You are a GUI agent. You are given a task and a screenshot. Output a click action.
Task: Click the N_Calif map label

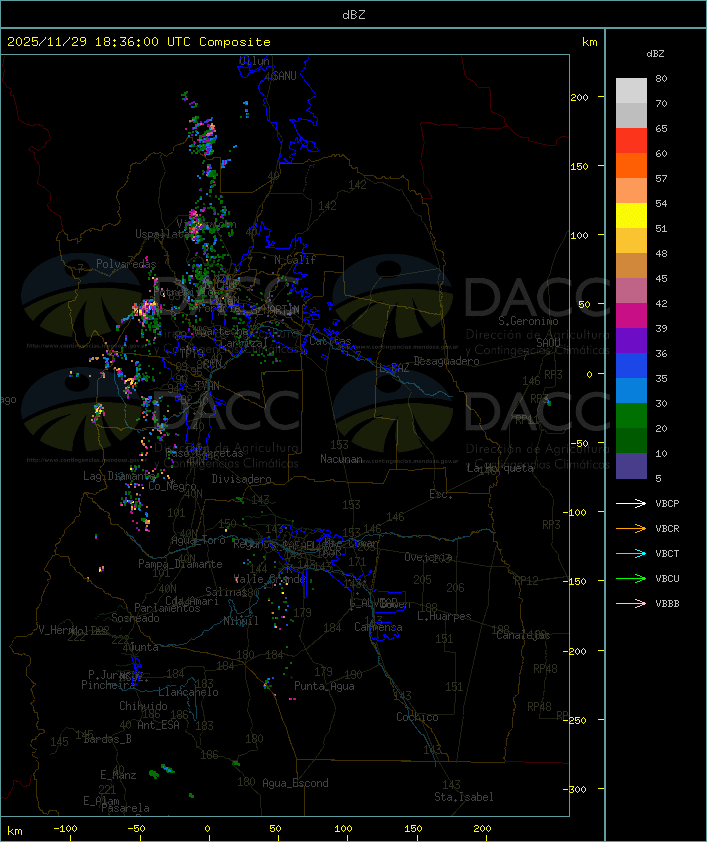295,260
